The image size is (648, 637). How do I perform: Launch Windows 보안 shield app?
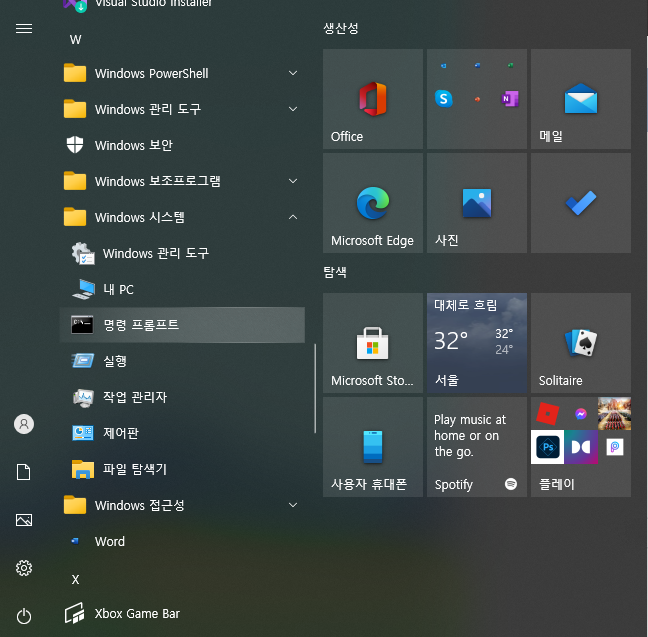point(182,145)
